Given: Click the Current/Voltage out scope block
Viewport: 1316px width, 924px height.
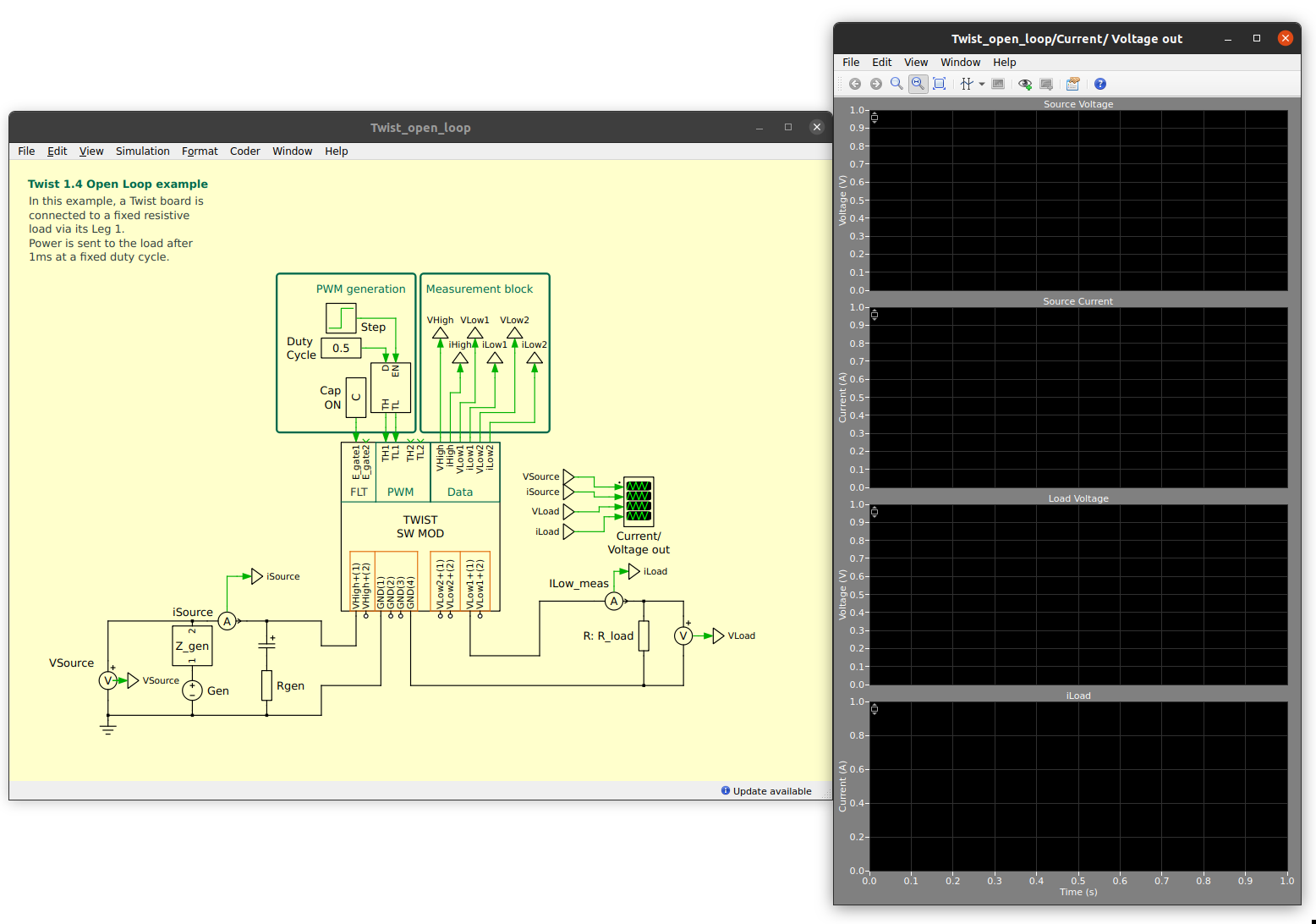Looking at the screenshot, I should (639, 502).
